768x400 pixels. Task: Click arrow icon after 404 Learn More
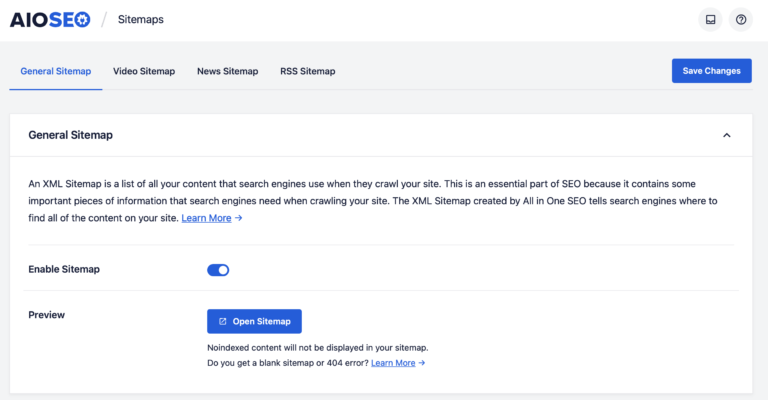pos(422,363)
